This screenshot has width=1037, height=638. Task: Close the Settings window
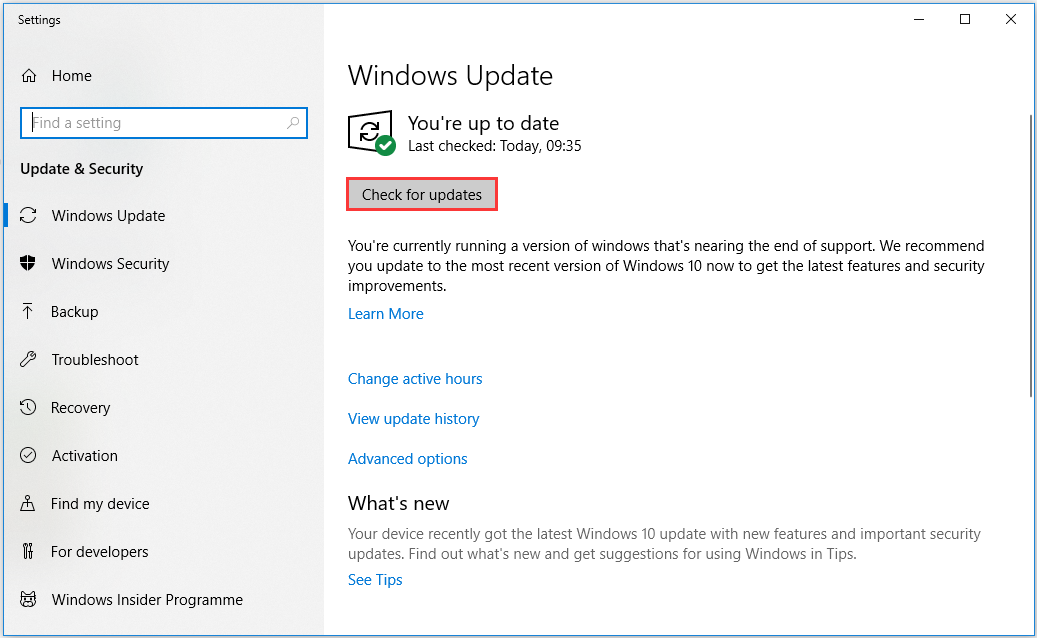(x=1011, y=19)
